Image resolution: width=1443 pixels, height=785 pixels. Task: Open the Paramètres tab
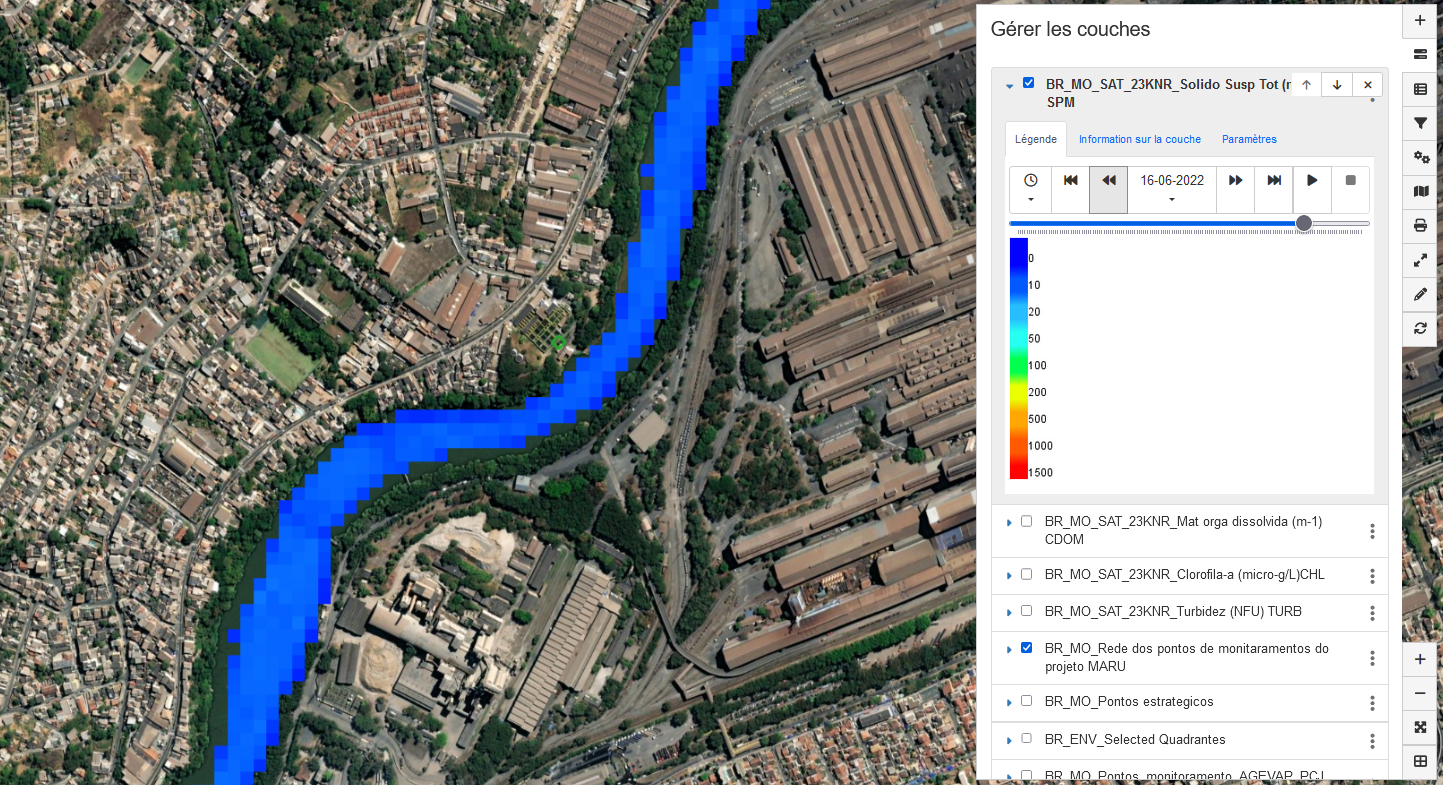tap(1249, 139)
